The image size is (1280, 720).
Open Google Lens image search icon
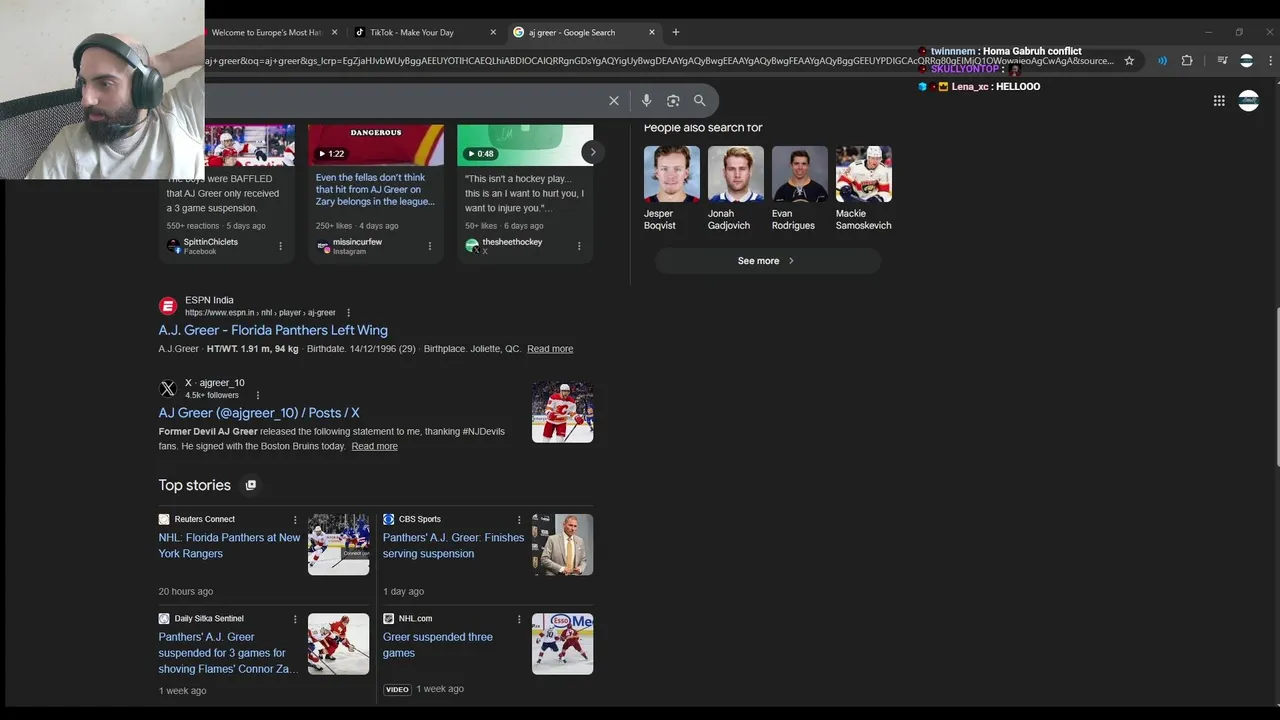click(x=673, y=100)
